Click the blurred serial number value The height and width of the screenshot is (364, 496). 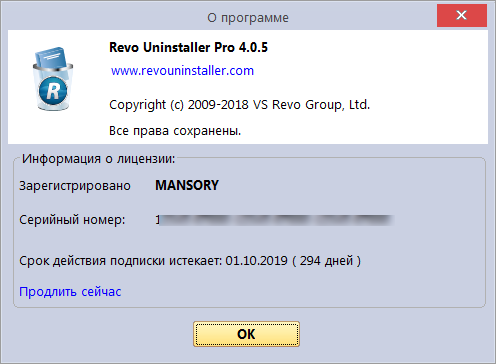[274, 220]
